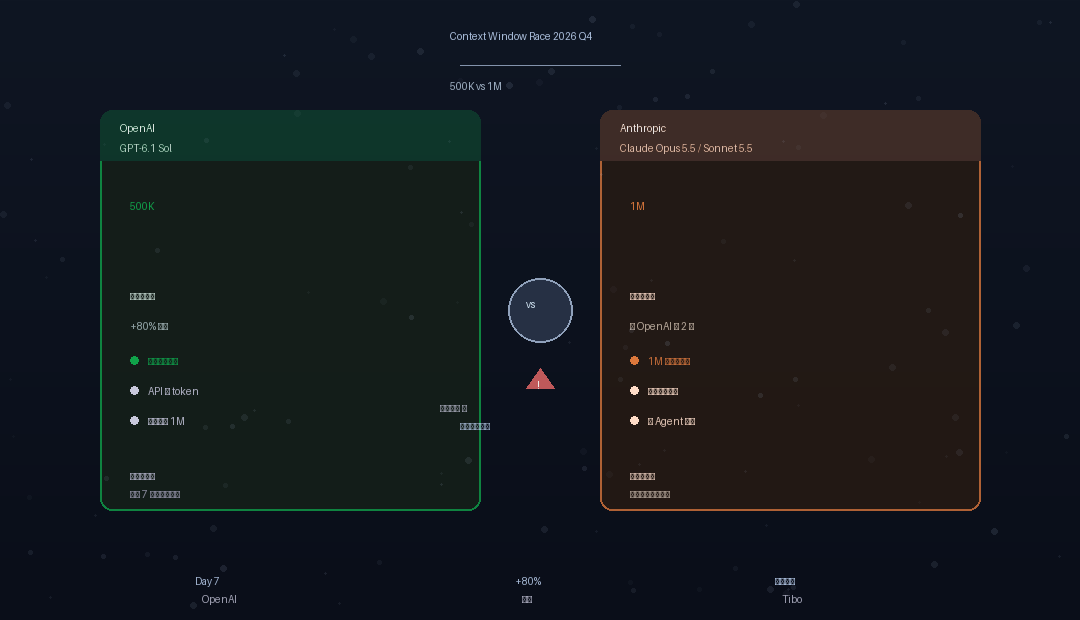Click the VS circle between the cards
Image resolution: width=1080 pixels, height=620 pixels.
click(x=540, y=310)
